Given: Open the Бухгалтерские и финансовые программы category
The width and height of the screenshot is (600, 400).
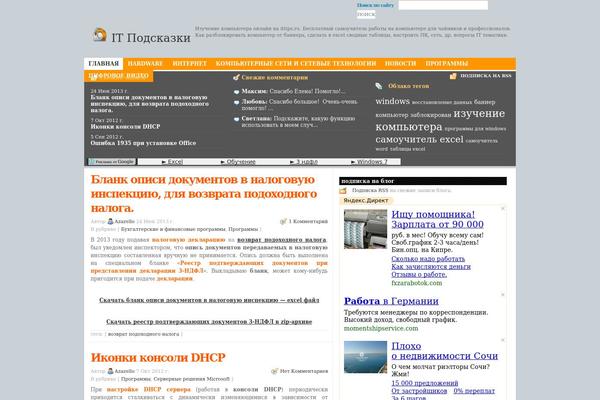Looking at the screenshot, I should click(x=173, y=229).
